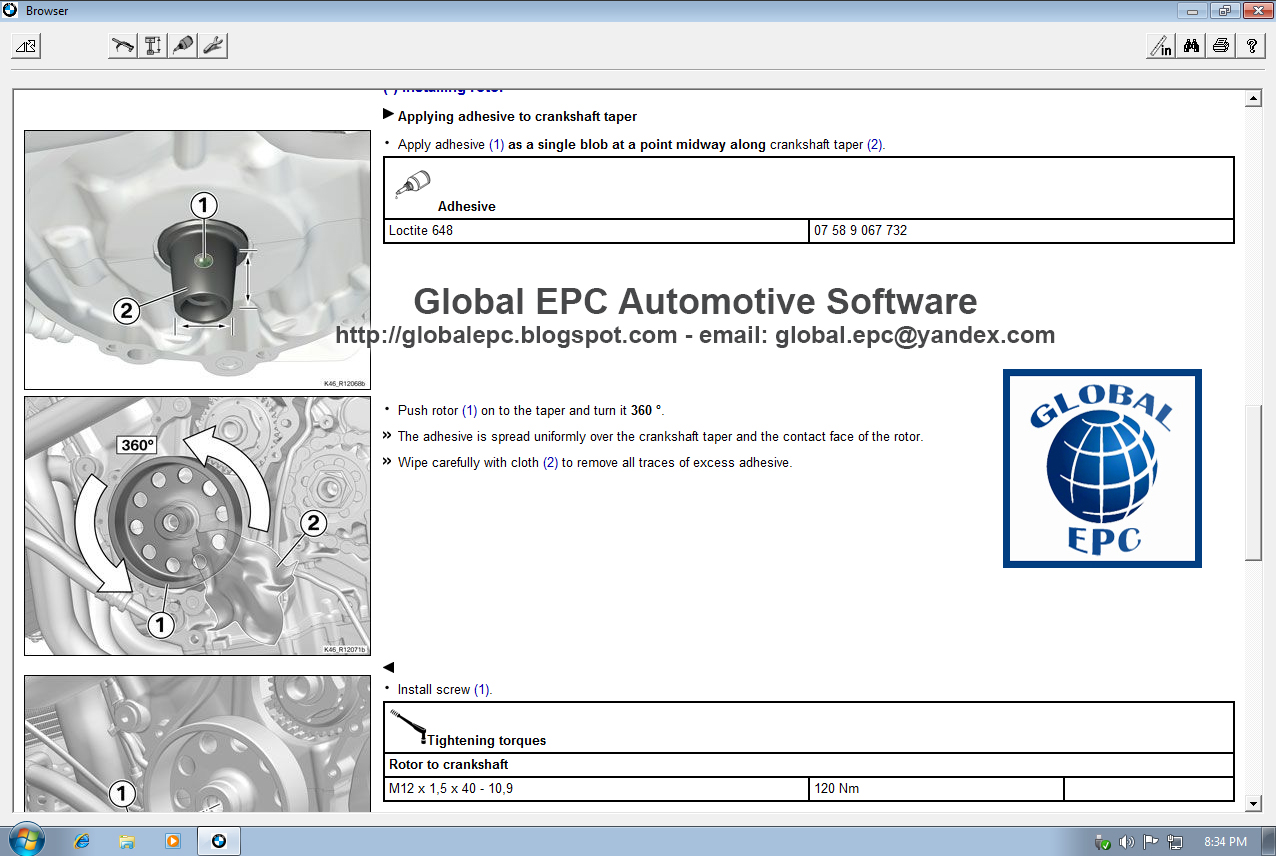
Task: Click the navigation triangles icon at top left
Action: point(25,45)
